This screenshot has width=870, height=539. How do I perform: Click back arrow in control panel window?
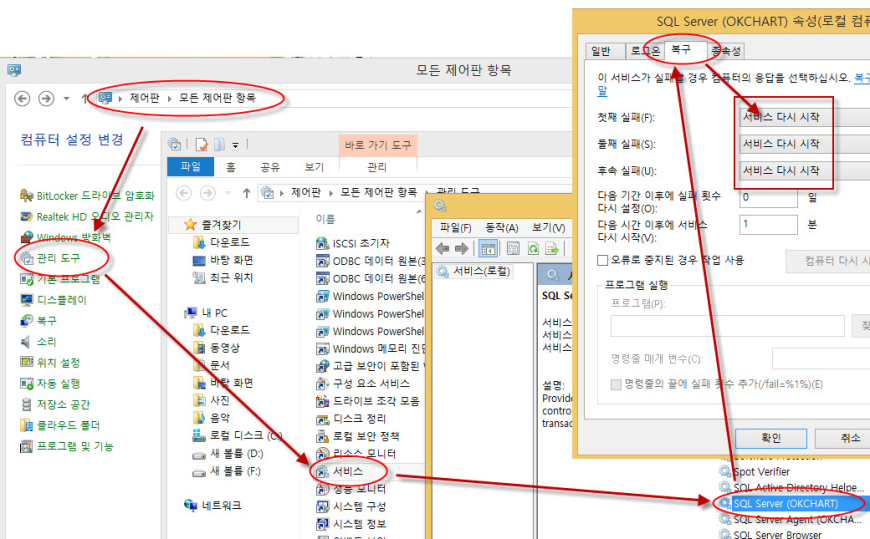[22, 99]
